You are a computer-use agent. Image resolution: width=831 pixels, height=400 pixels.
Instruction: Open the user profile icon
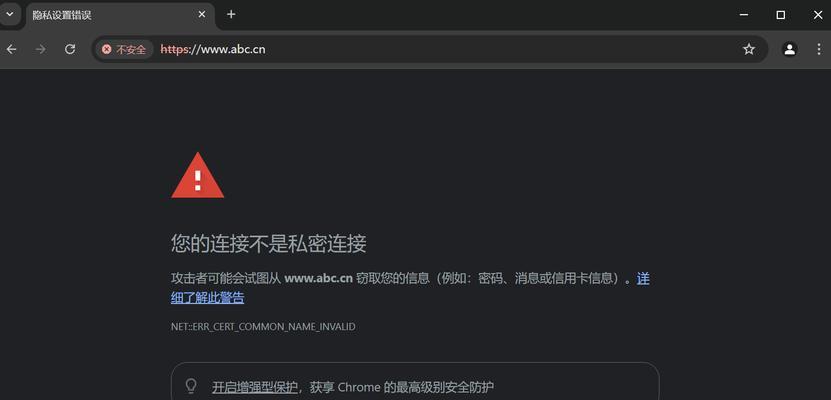tap(790, 49)
